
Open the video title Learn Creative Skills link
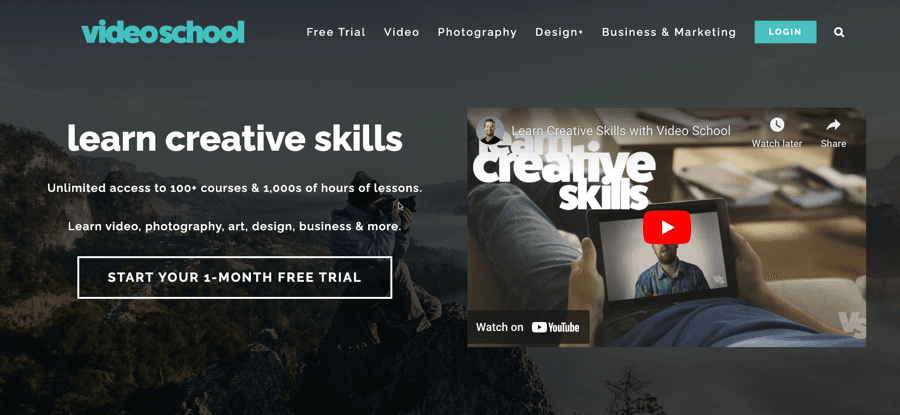621,131
